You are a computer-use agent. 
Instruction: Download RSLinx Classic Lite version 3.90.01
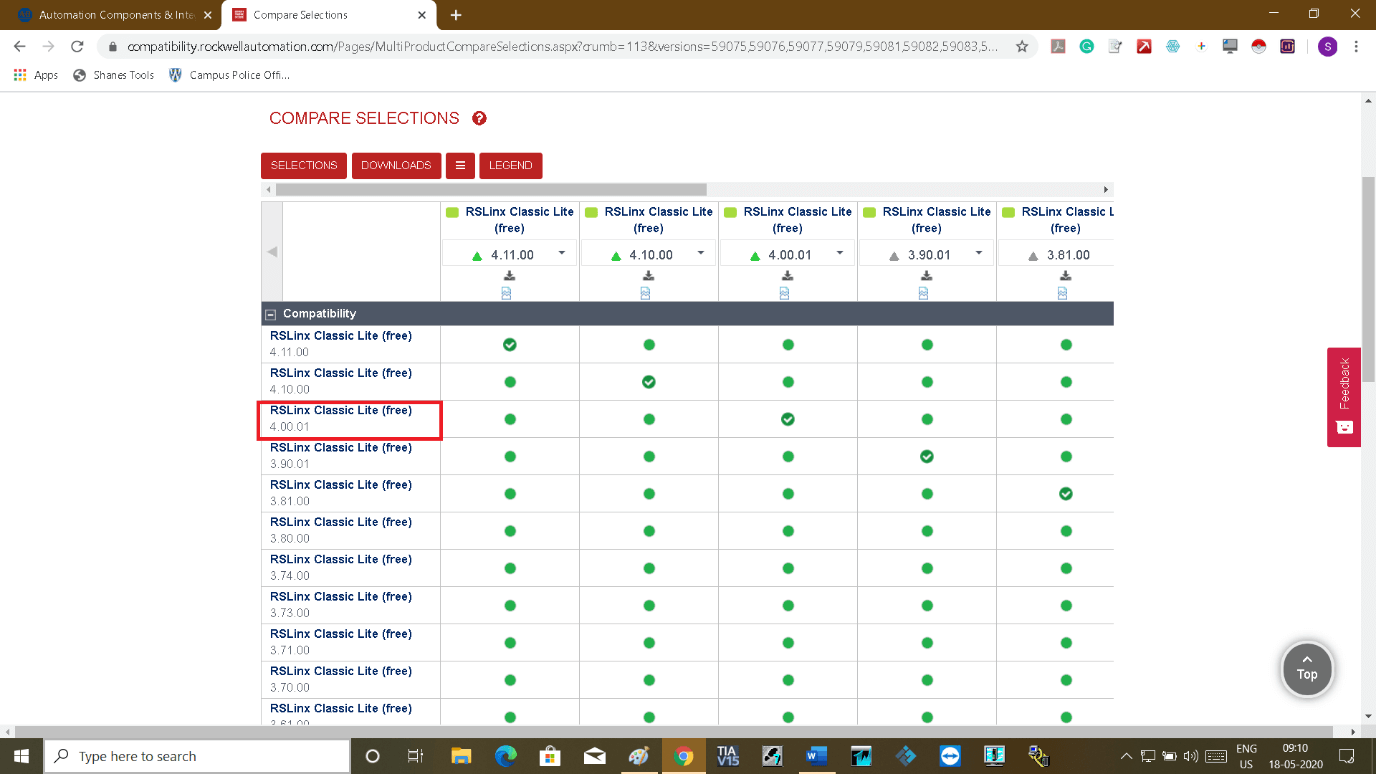926,276
